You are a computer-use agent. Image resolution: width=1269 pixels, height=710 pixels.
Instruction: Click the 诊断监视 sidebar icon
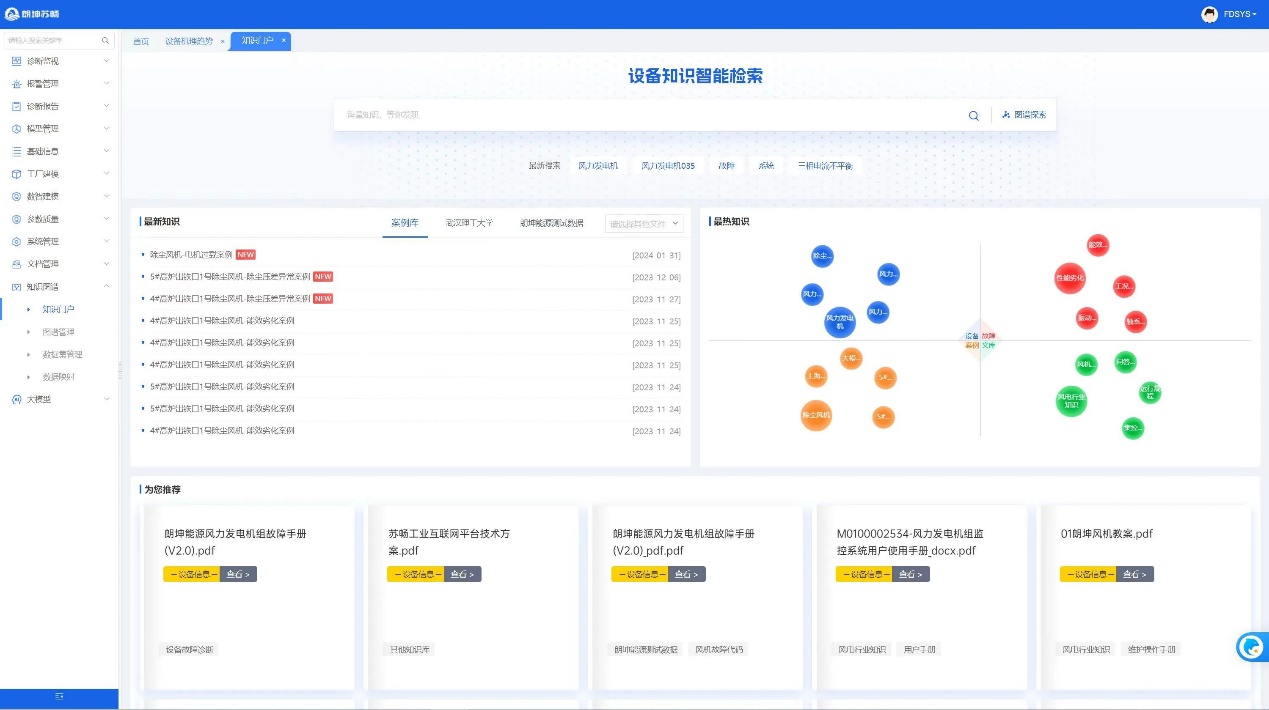point(16,61)
